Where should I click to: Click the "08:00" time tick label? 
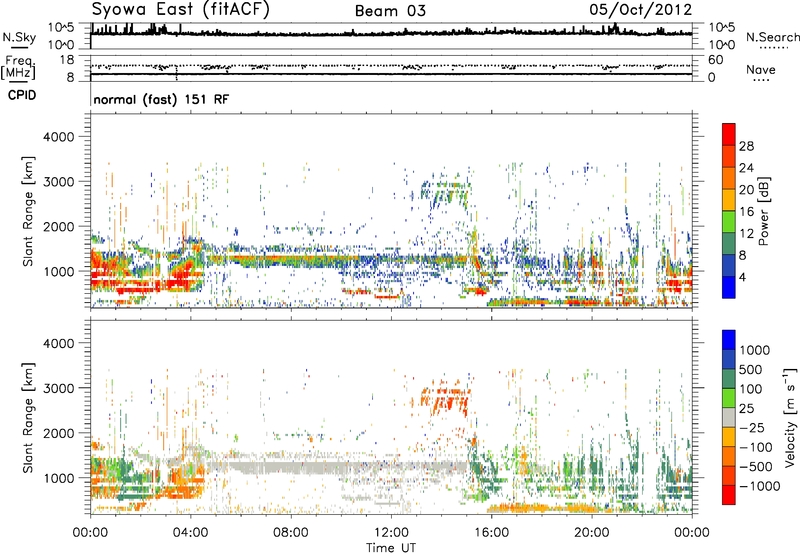point(290,533)
